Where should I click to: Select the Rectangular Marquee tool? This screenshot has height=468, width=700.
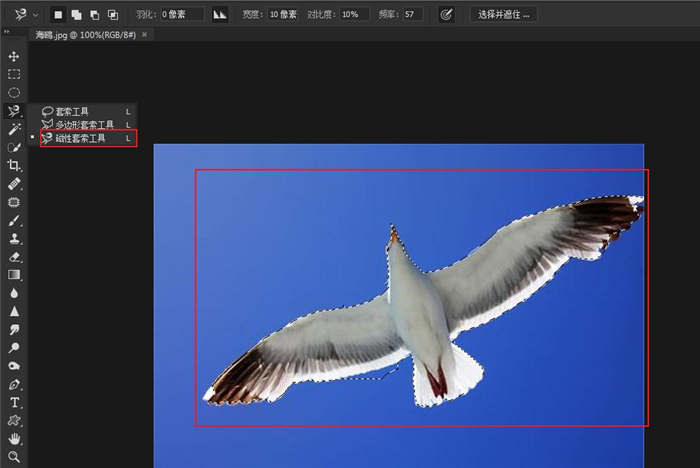tap(14, 74)
